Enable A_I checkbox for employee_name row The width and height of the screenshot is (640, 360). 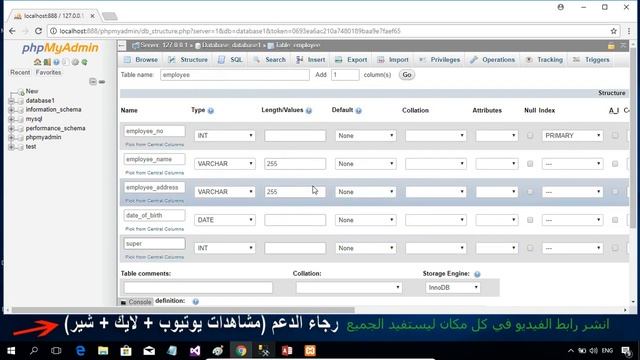click(x=615, y=164)
